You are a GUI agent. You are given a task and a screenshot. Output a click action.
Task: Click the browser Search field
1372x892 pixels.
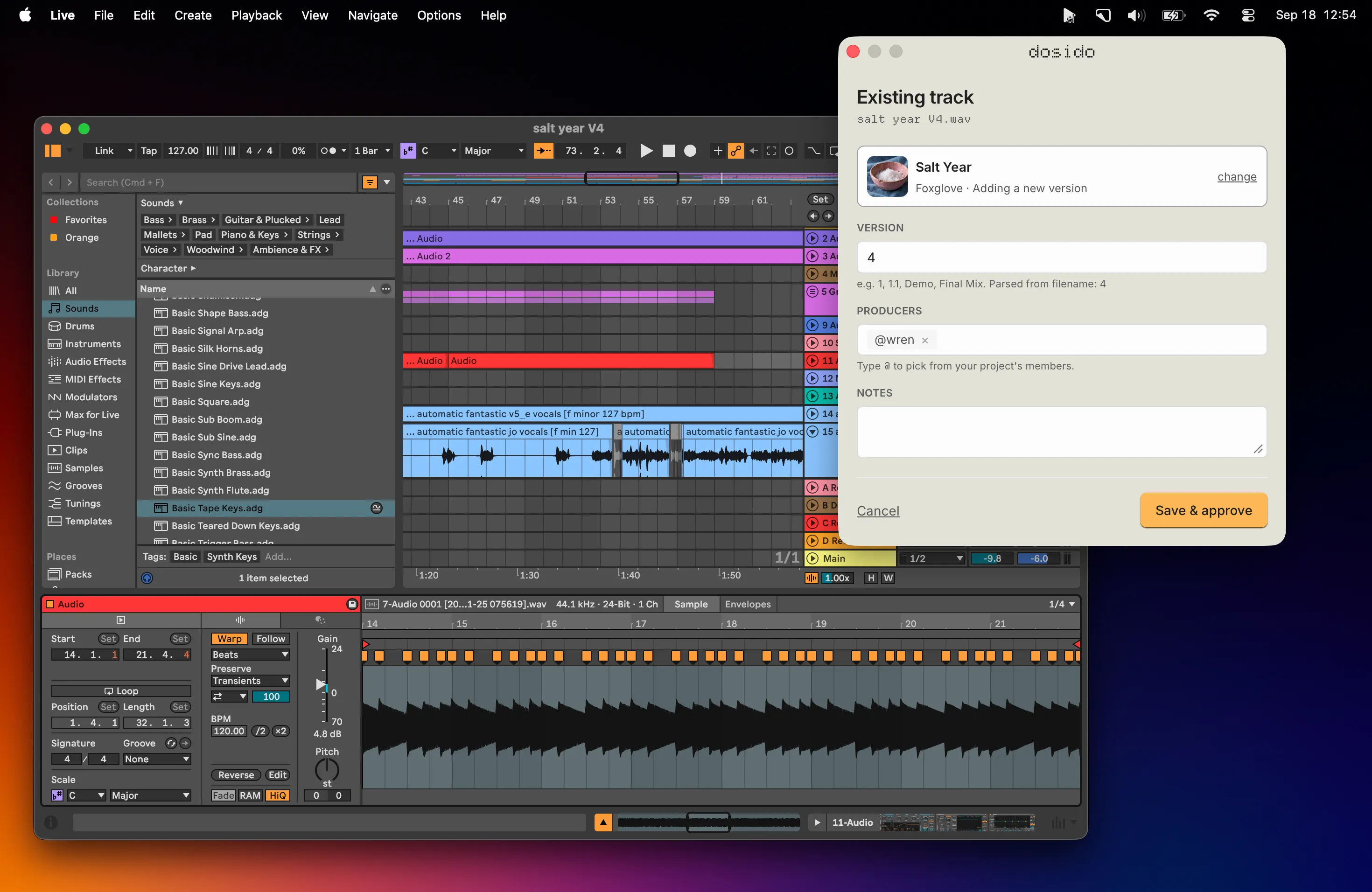tap(218, 183)
